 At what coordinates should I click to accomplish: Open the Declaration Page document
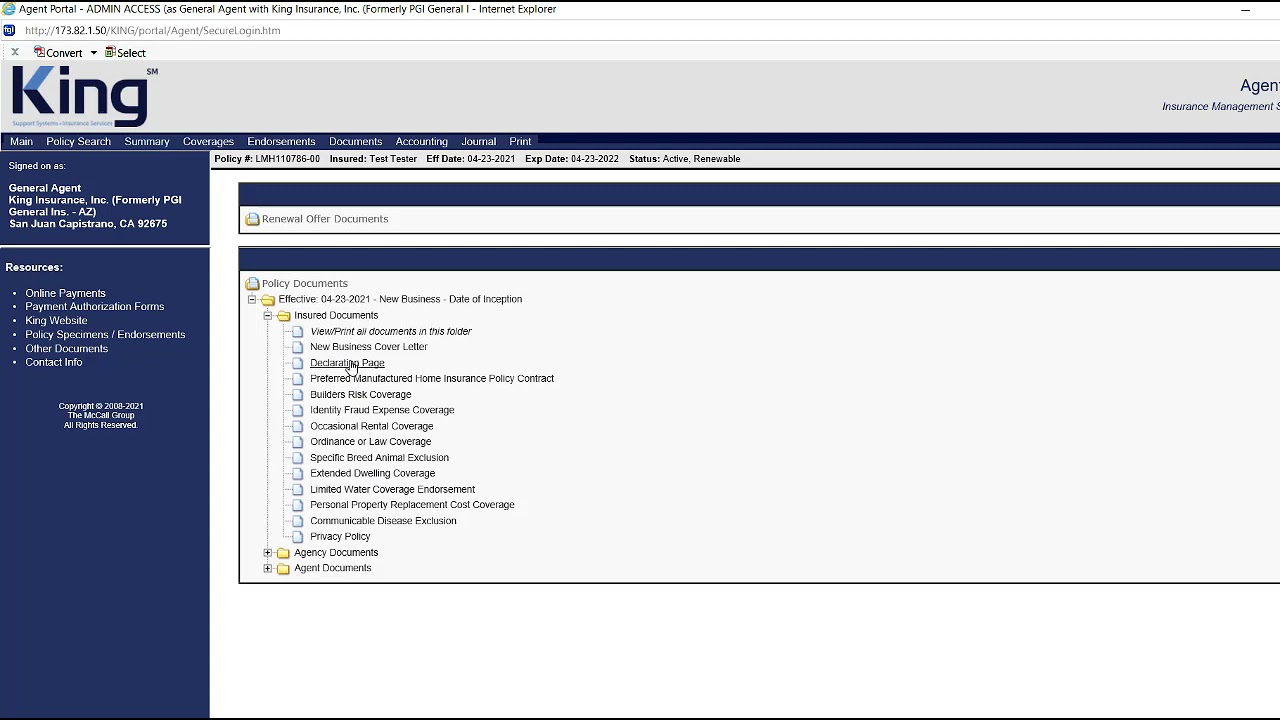pyautogui.click(x=347, y=363)
